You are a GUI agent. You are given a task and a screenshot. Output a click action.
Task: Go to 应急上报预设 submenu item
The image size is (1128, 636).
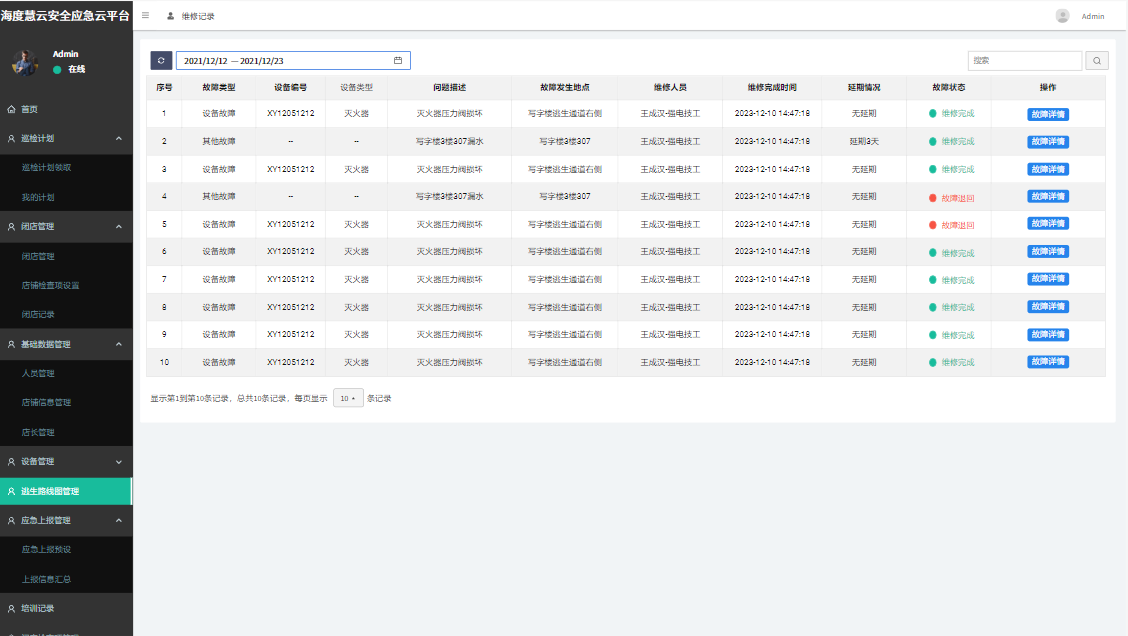(46, 549)
